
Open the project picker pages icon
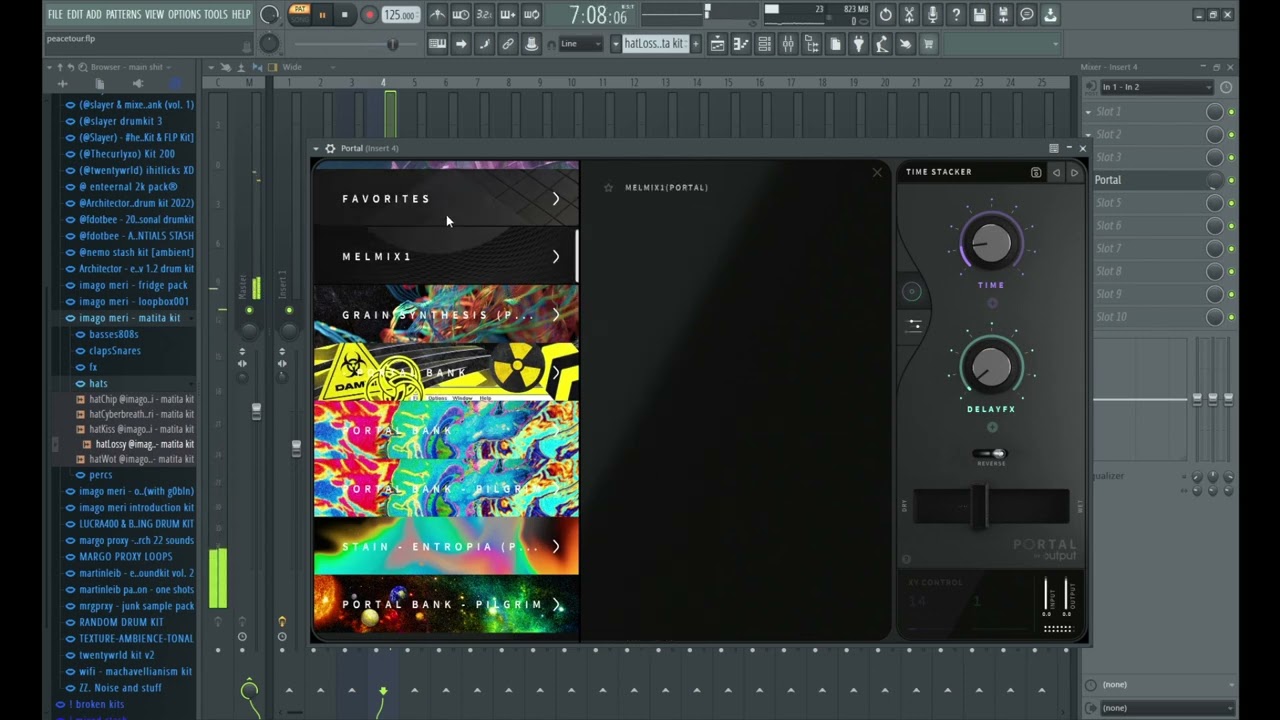click(835, 44)
